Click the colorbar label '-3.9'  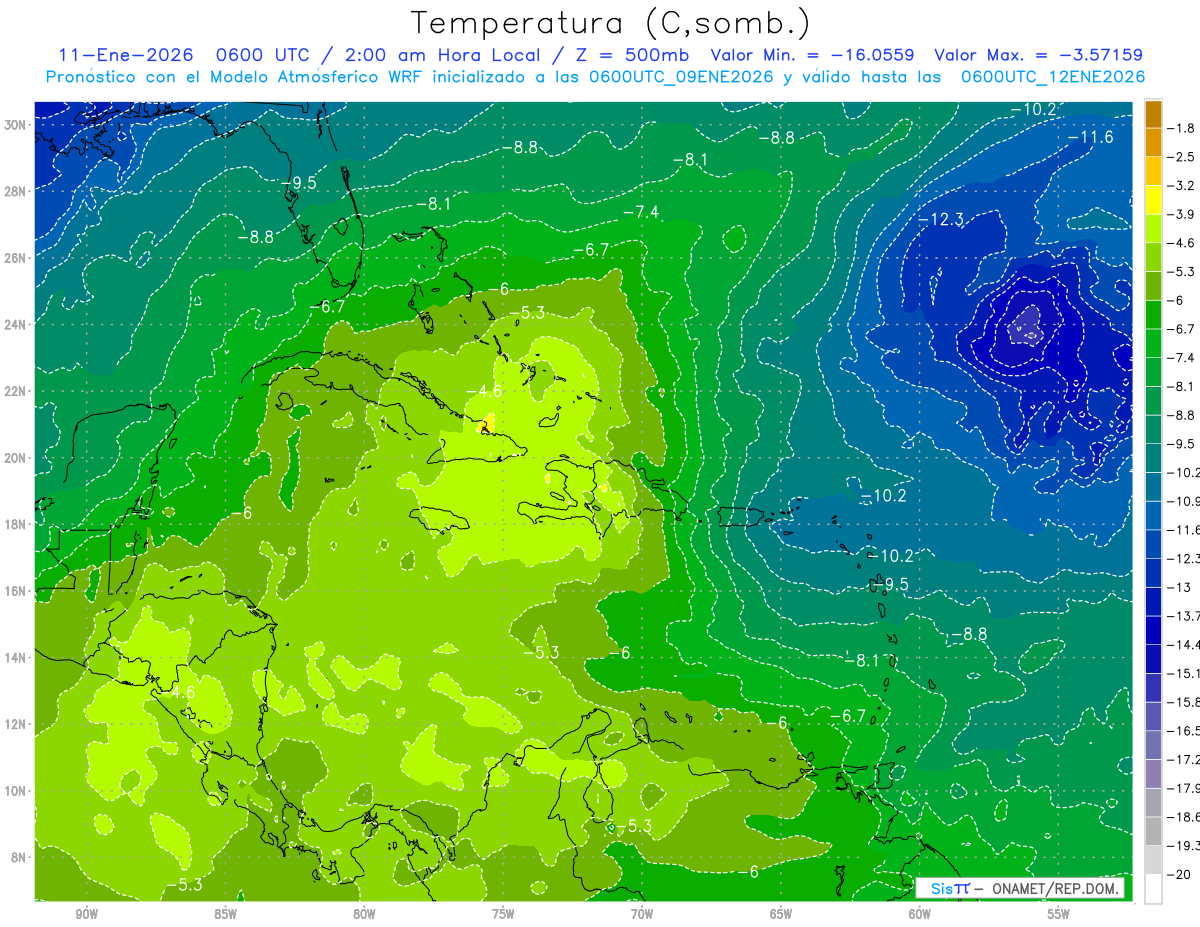[x=1181, y=214]
